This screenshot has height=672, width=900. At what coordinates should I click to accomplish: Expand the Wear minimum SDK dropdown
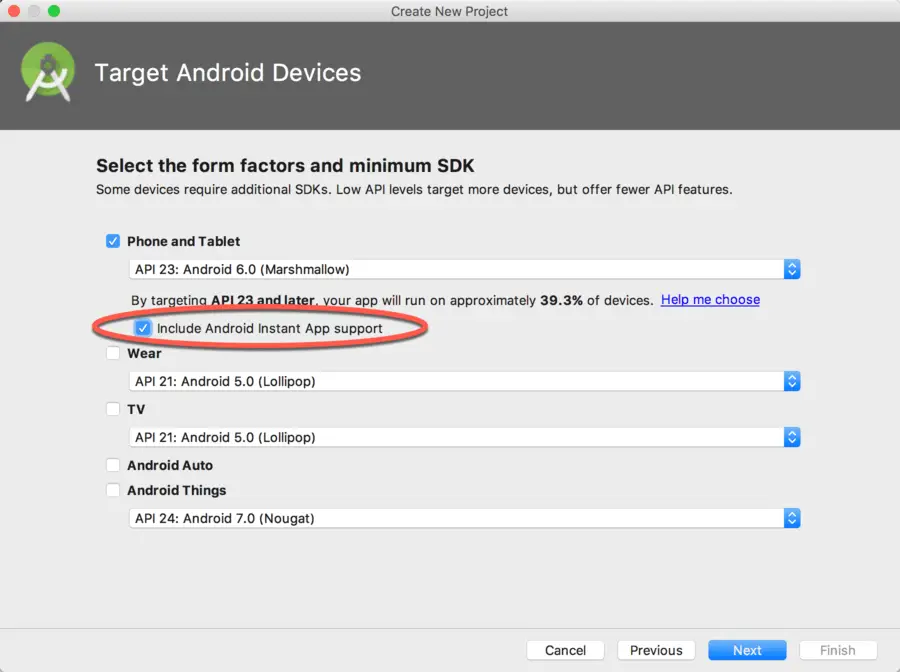[x=465, y=381]
